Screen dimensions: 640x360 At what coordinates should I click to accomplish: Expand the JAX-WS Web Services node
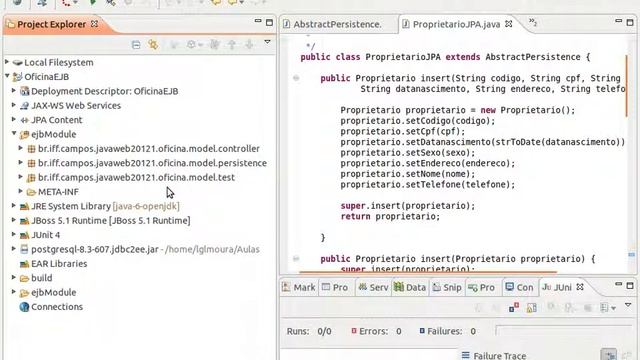click(14, 105)
